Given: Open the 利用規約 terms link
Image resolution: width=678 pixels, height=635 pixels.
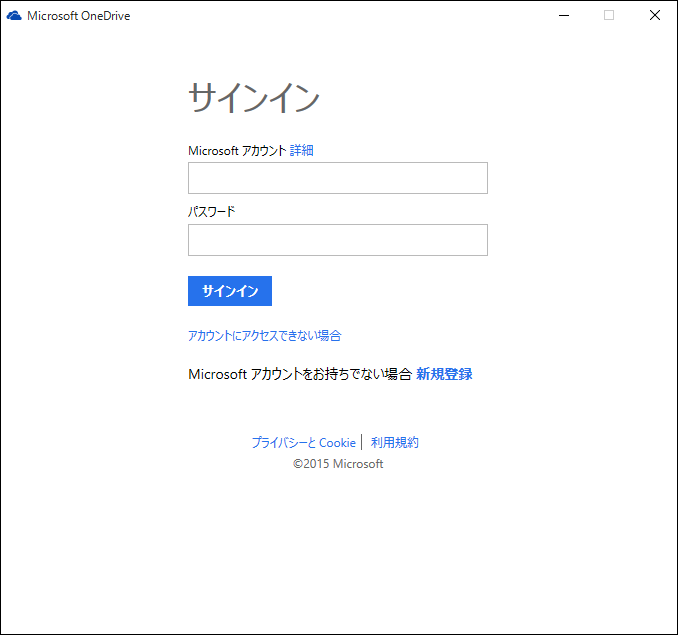Looking at the screenshot, I should [x=394, y=443].
